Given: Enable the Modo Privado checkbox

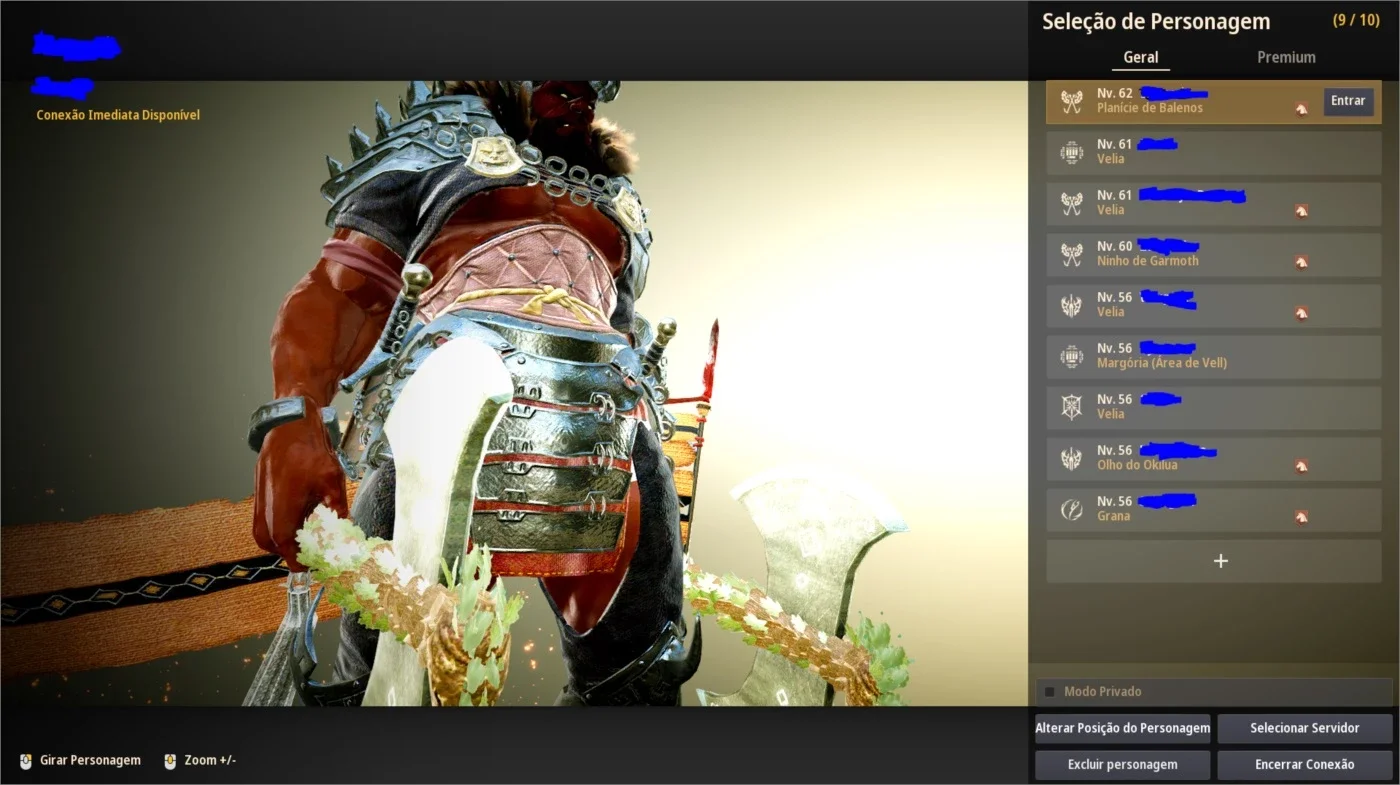Looking at the screenshot, I should pyautogui.click(x=1049, y=691).
